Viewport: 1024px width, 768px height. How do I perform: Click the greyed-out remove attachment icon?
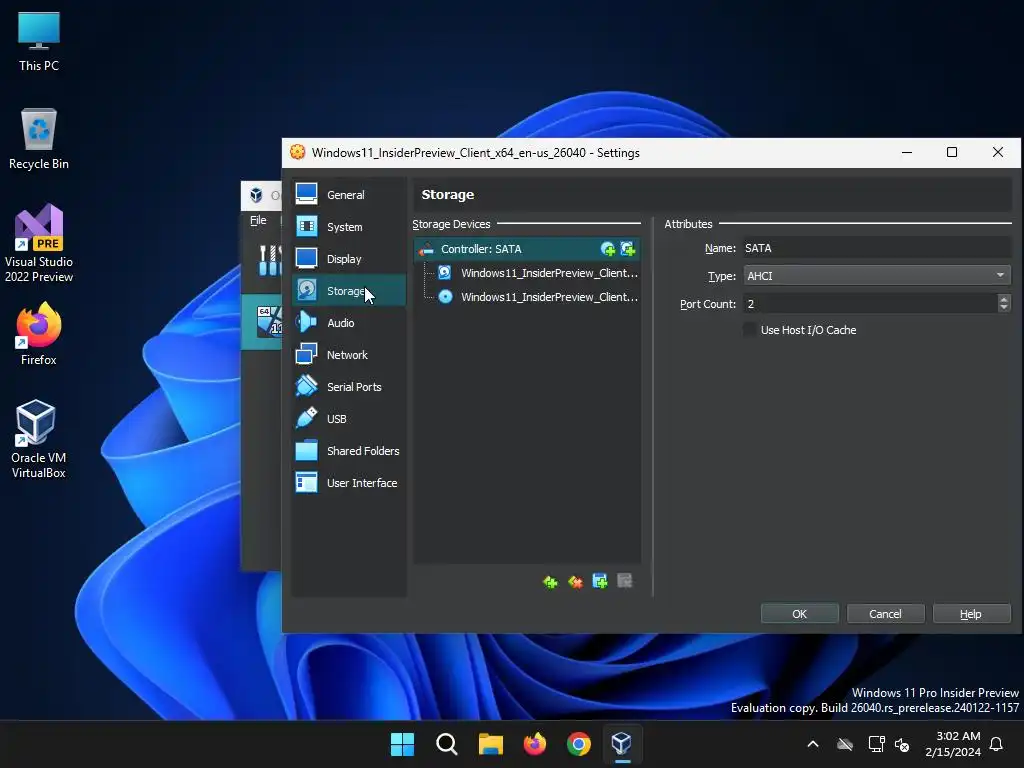[624, 581]
